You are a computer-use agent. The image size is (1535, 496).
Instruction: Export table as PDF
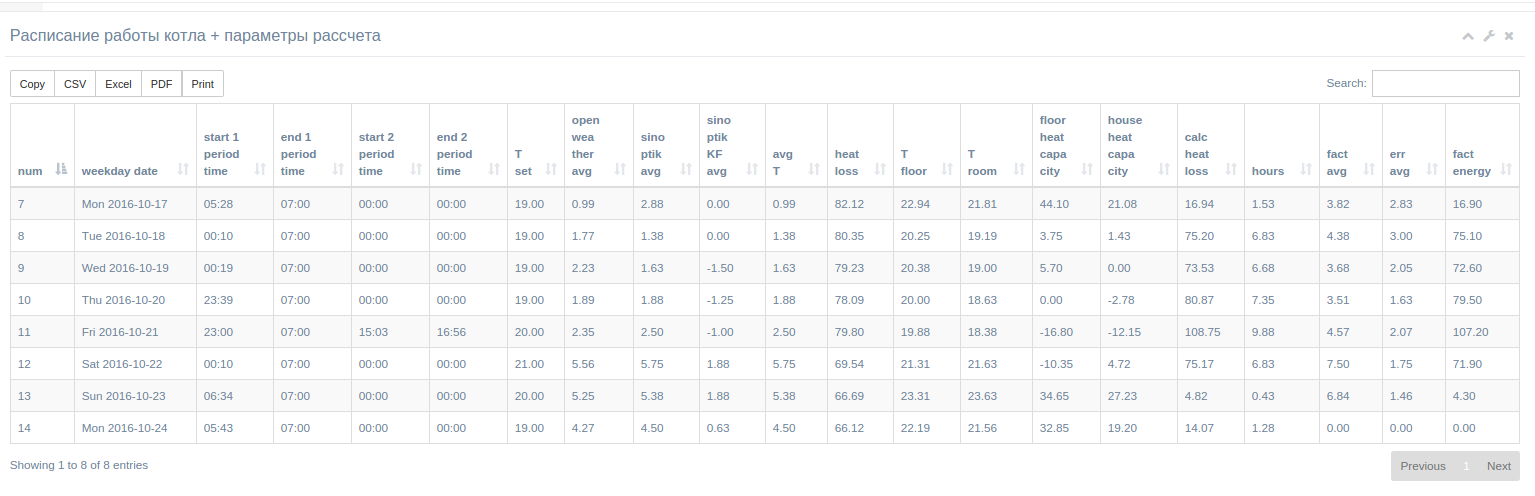point(161,84)
